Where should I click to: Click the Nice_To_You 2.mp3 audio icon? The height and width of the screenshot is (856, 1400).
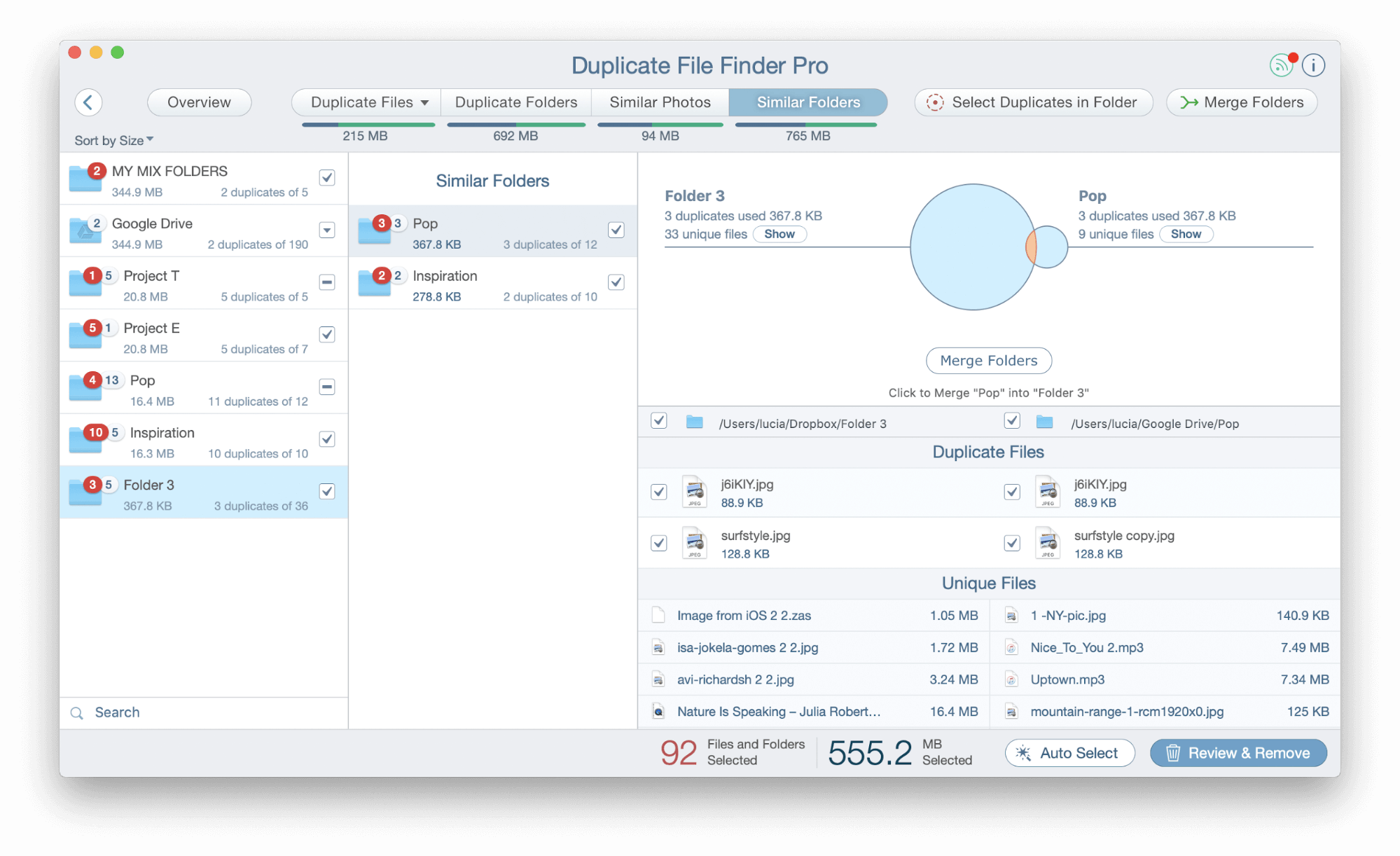(1011, 648)
